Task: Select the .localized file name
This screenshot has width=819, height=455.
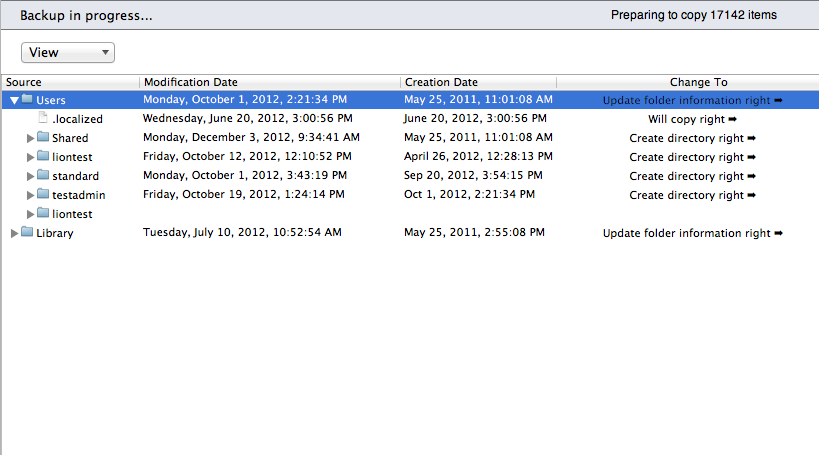Action: coord(77,119)
